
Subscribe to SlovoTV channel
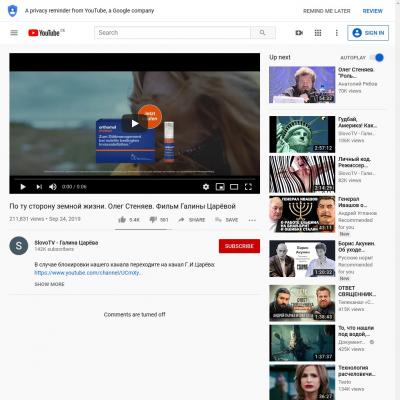[x=239, y=246]
